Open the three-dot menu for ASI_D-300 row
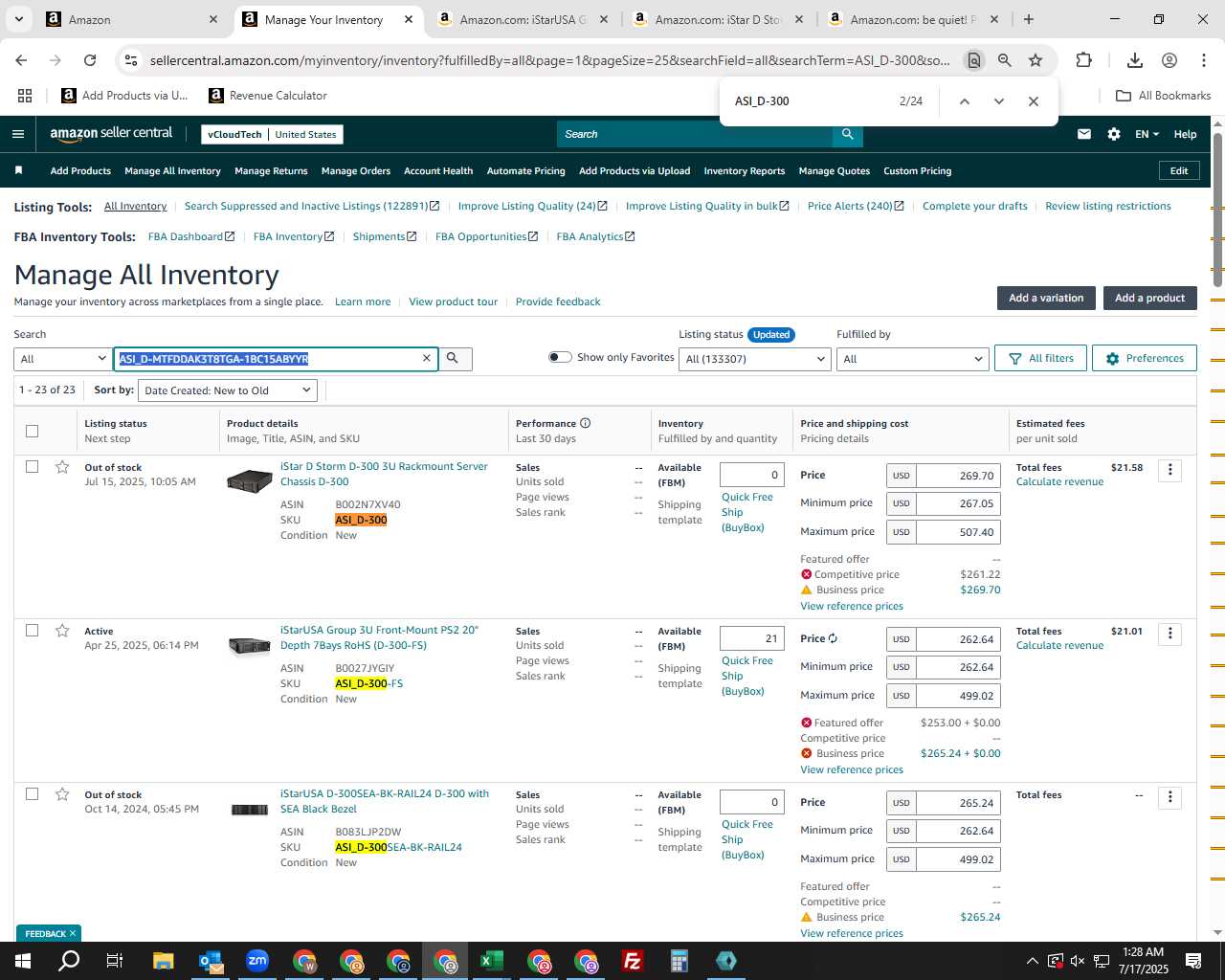This screenshot has width=1225, height=980. tap(1169, 470)
